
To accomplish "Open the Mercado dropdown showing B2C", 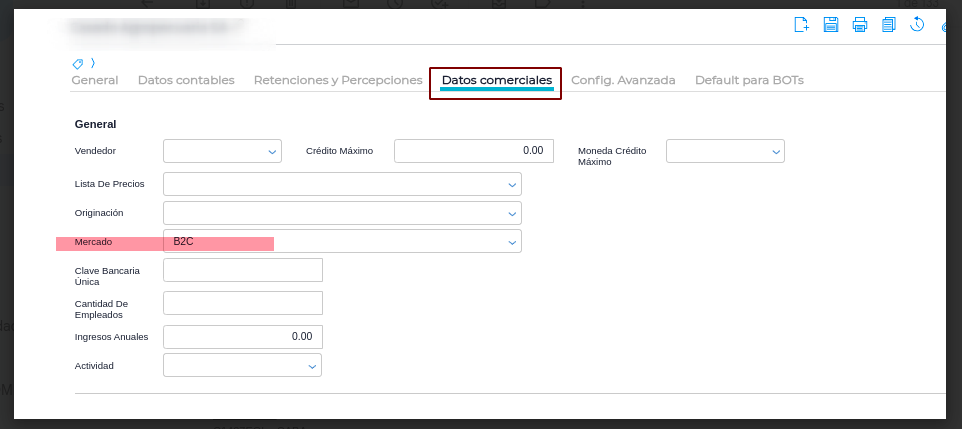I will click(x=512, y=242).
